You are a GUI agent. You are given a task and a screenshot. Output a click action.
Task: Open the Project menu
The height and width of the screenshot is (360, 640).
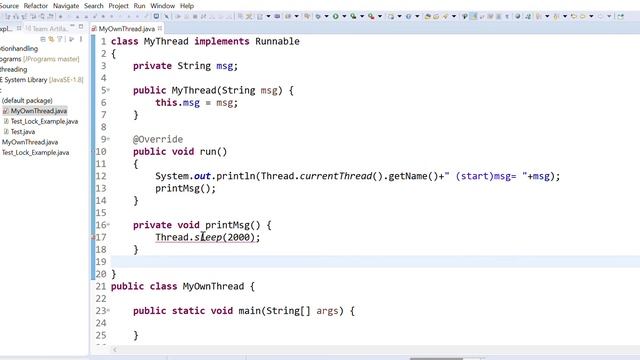coord(118,6)
